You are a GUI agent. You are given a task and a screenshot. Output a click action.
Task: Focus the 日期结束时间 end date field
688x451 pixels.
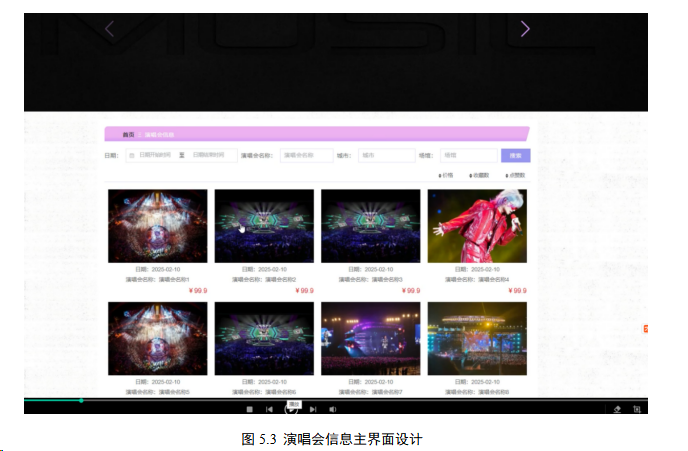tap(208, 155)
